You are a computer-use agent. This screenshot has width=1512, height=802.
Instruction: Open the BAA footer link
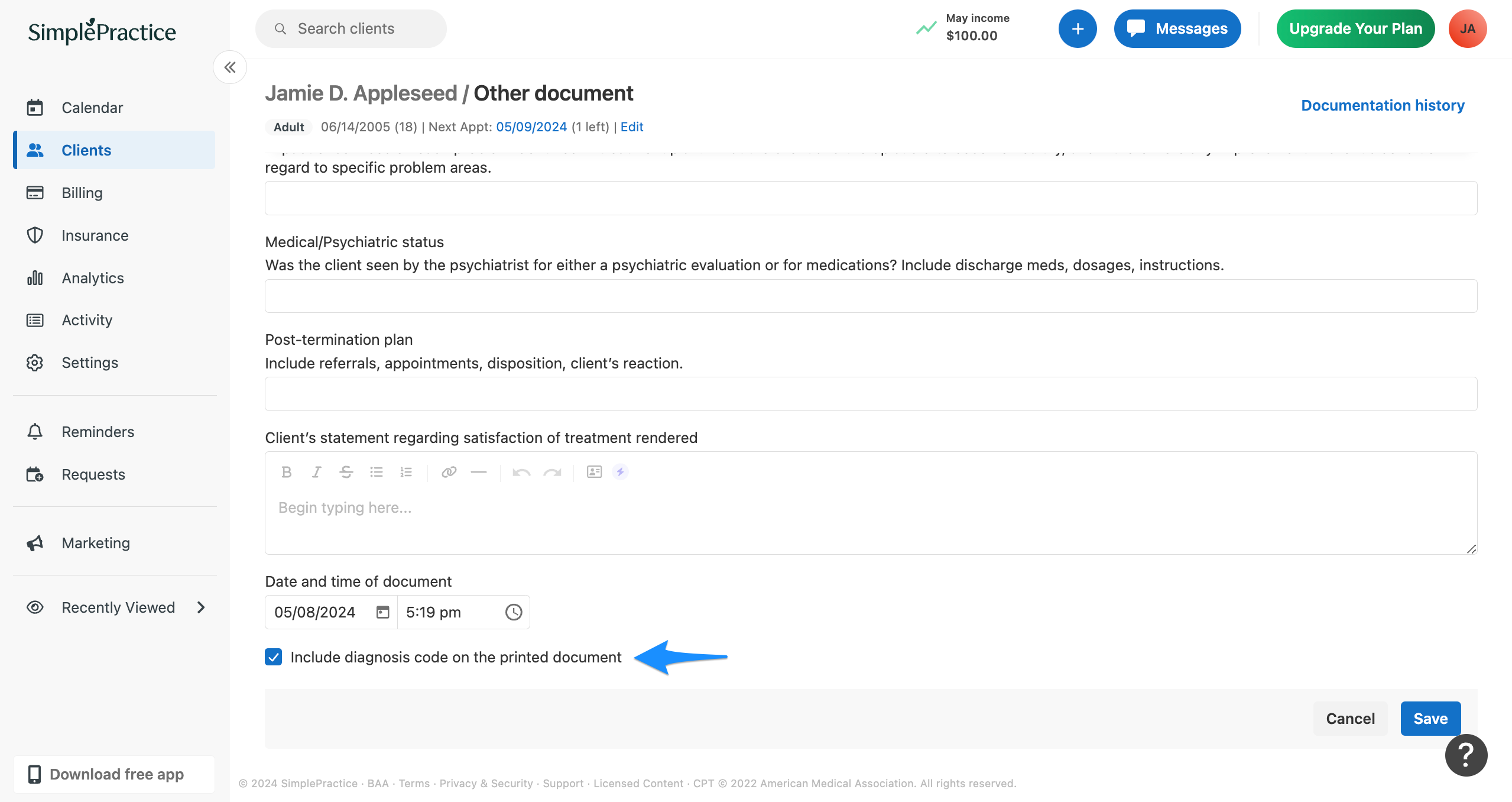378,783
